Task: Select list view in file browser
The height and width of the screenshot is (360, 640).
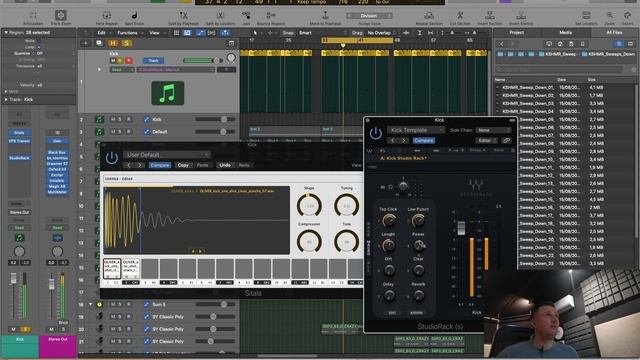Action: [x=619, y=44]
